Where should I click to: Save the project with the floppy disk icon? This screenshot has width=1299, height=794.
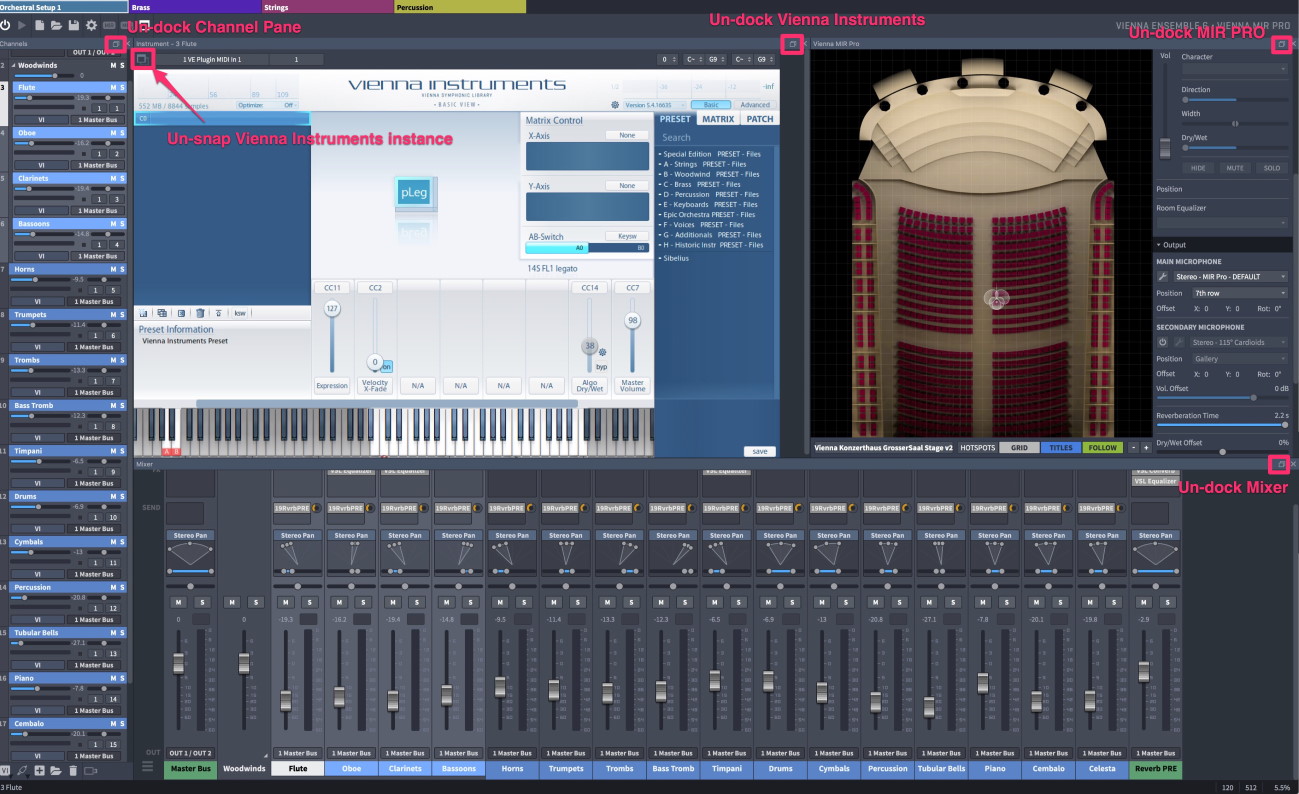pos(74,25)
